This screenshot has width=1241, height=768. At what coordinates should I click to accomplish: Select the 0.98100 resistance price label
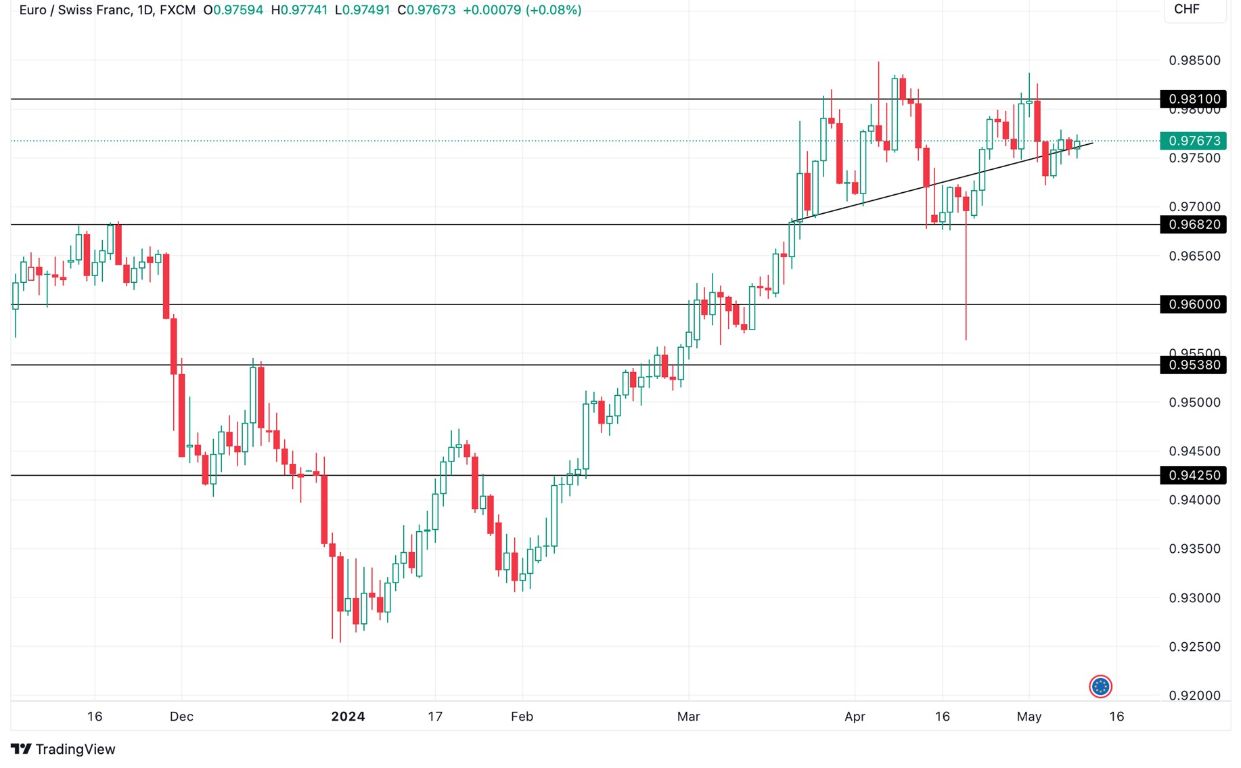[1196, 99]
